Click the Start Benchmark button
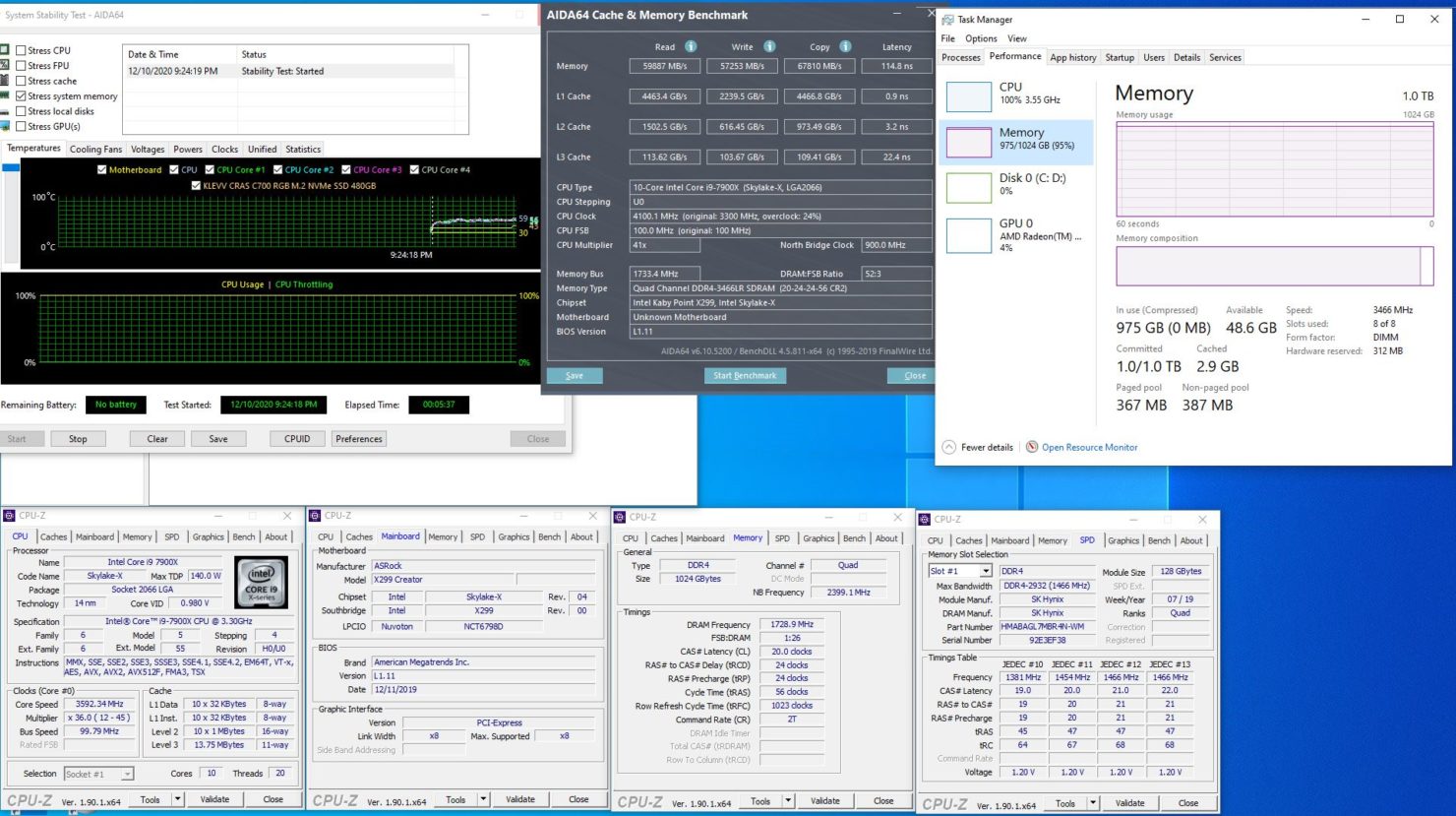The width and height of the screenshot is (1456, 816). (745, 375)
